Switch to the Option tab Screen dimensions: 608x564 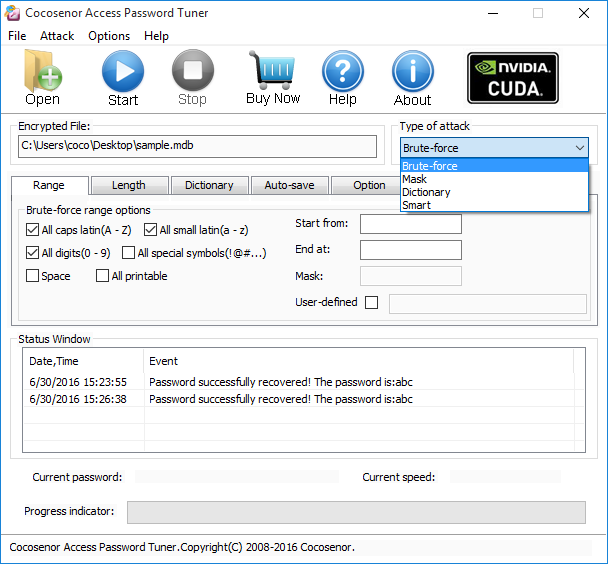click(x=366, y=185)
